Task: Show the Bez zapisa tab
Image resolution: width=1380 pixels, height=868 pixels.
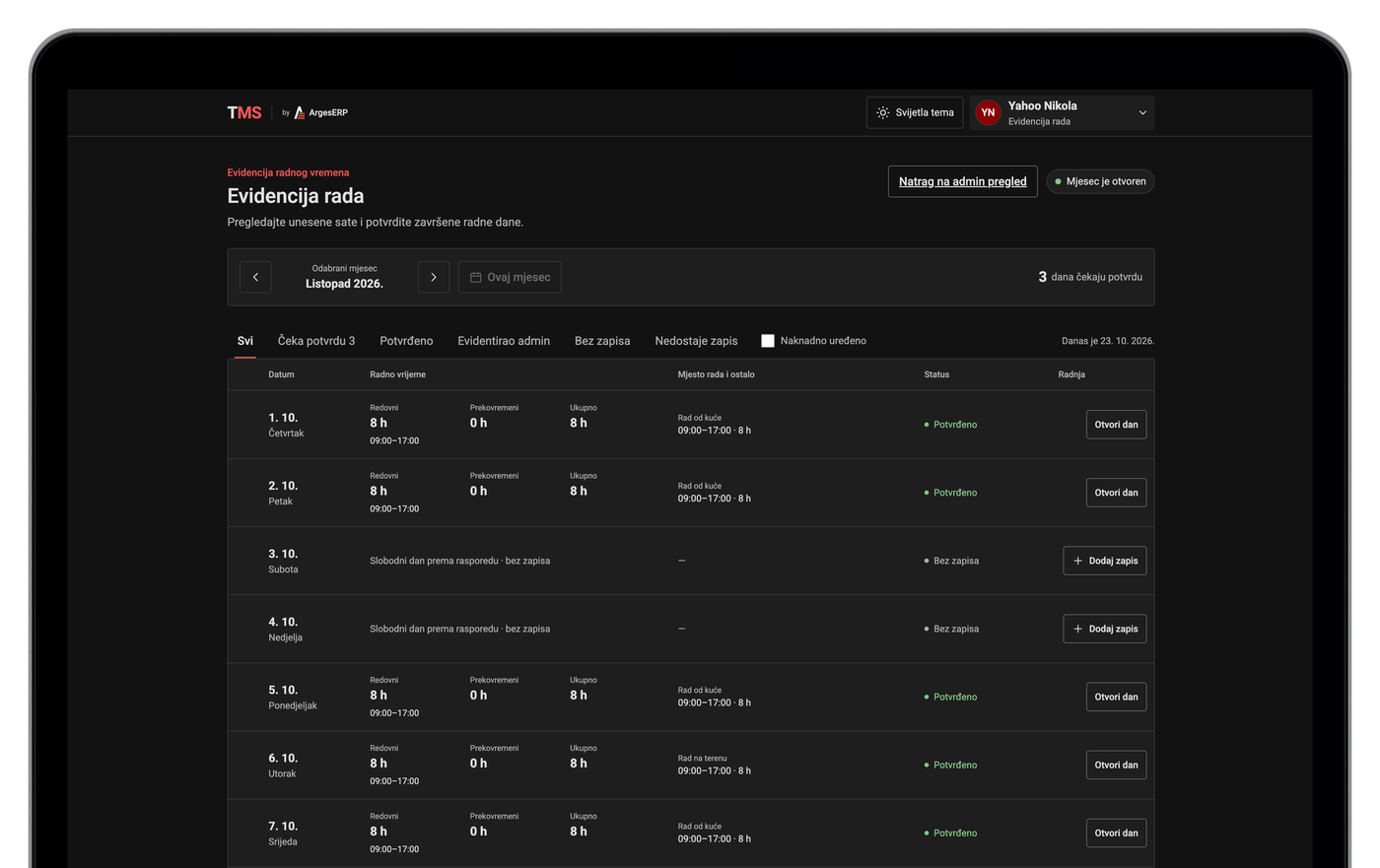Action: click(602, 341)
